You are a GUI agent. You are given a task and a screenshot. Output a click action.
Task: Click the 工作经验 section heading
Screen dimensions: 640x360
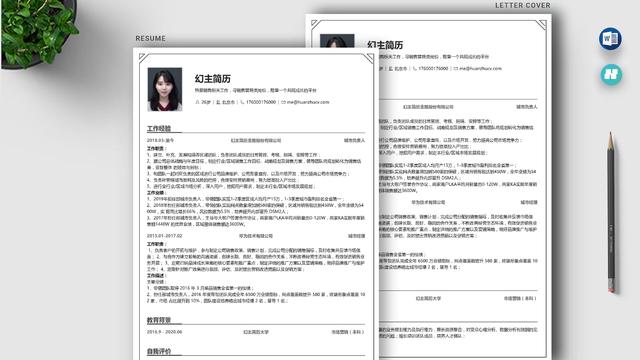coord(159,129)
